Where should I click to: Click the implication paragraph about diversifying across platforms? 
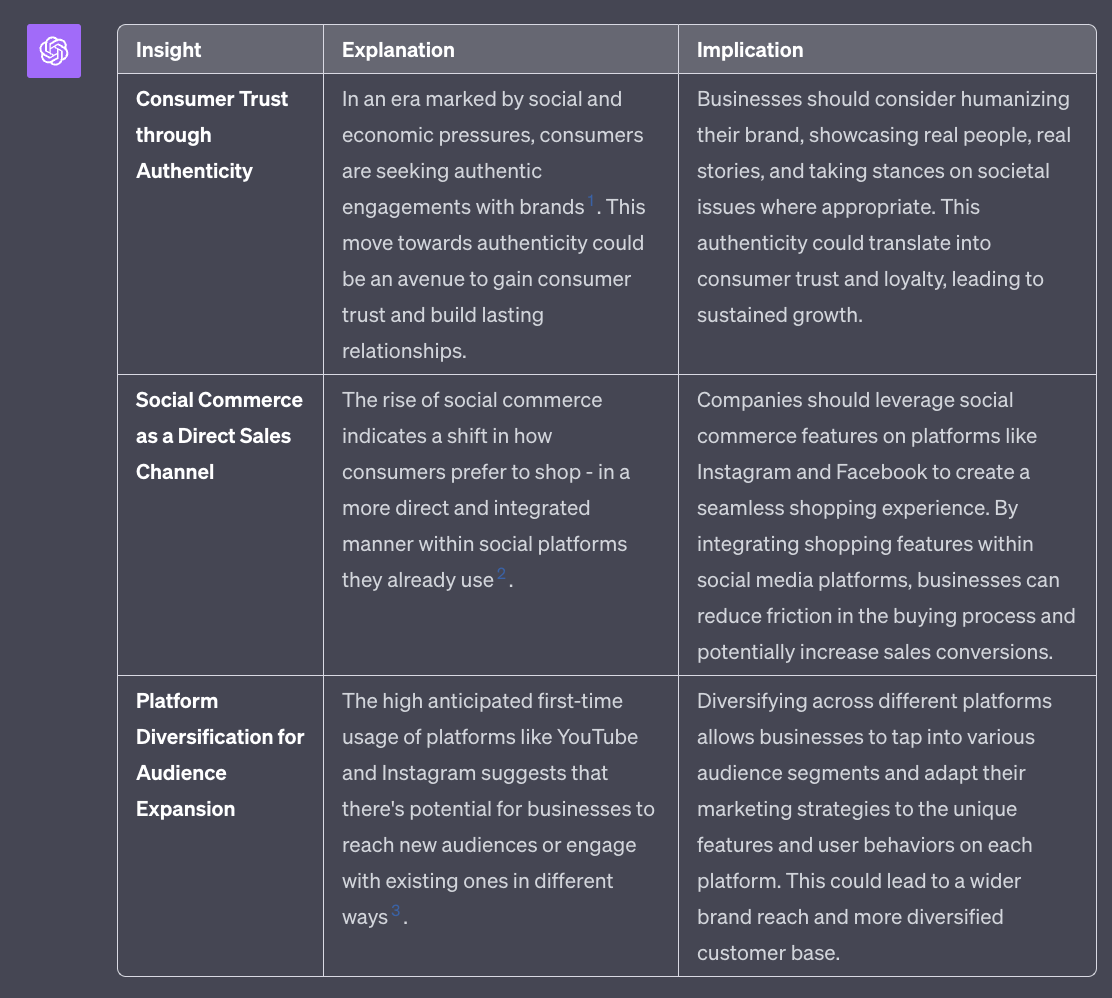pos(874,827)
